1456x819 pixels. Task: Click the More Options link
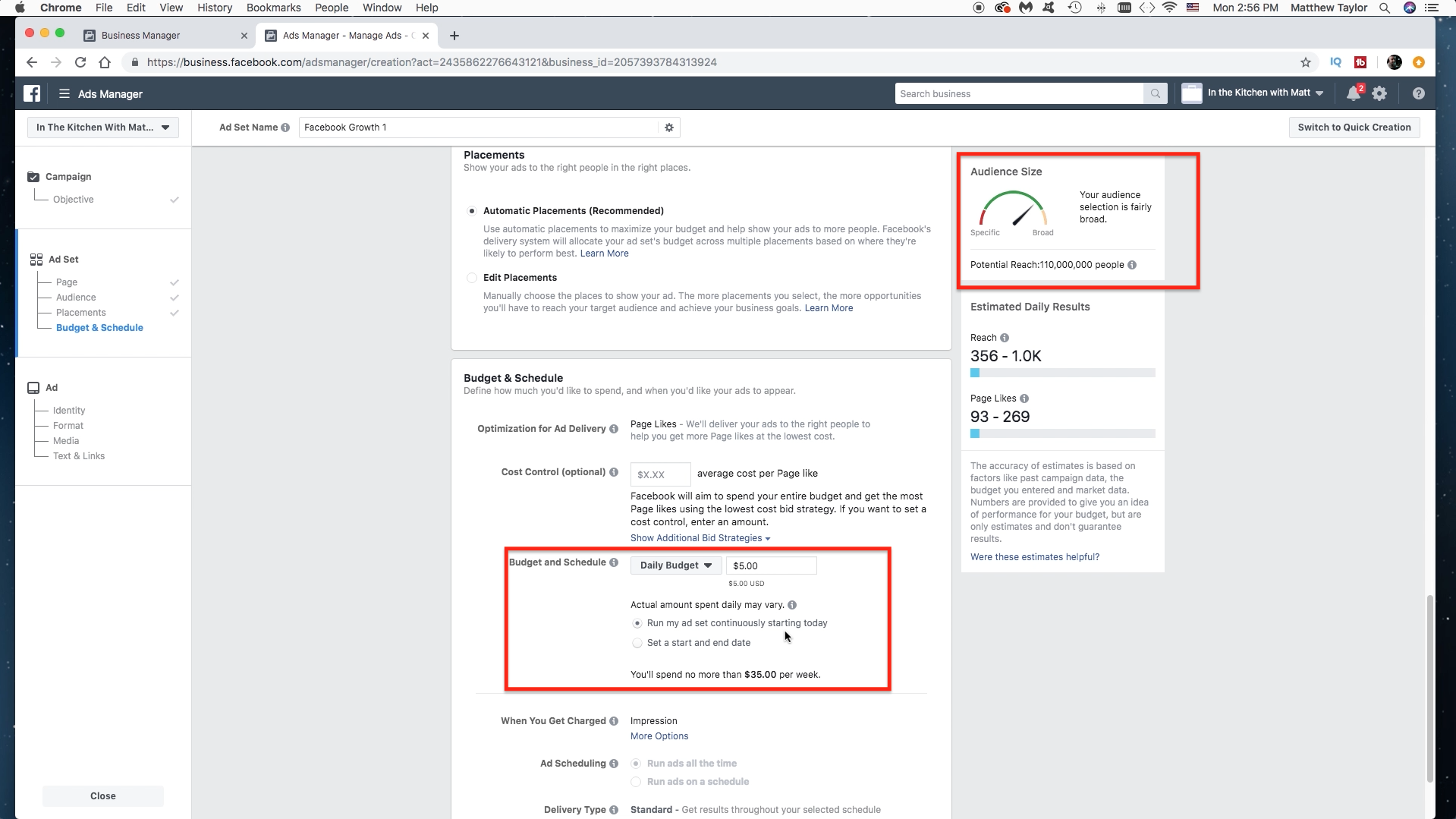pos(659,736)
